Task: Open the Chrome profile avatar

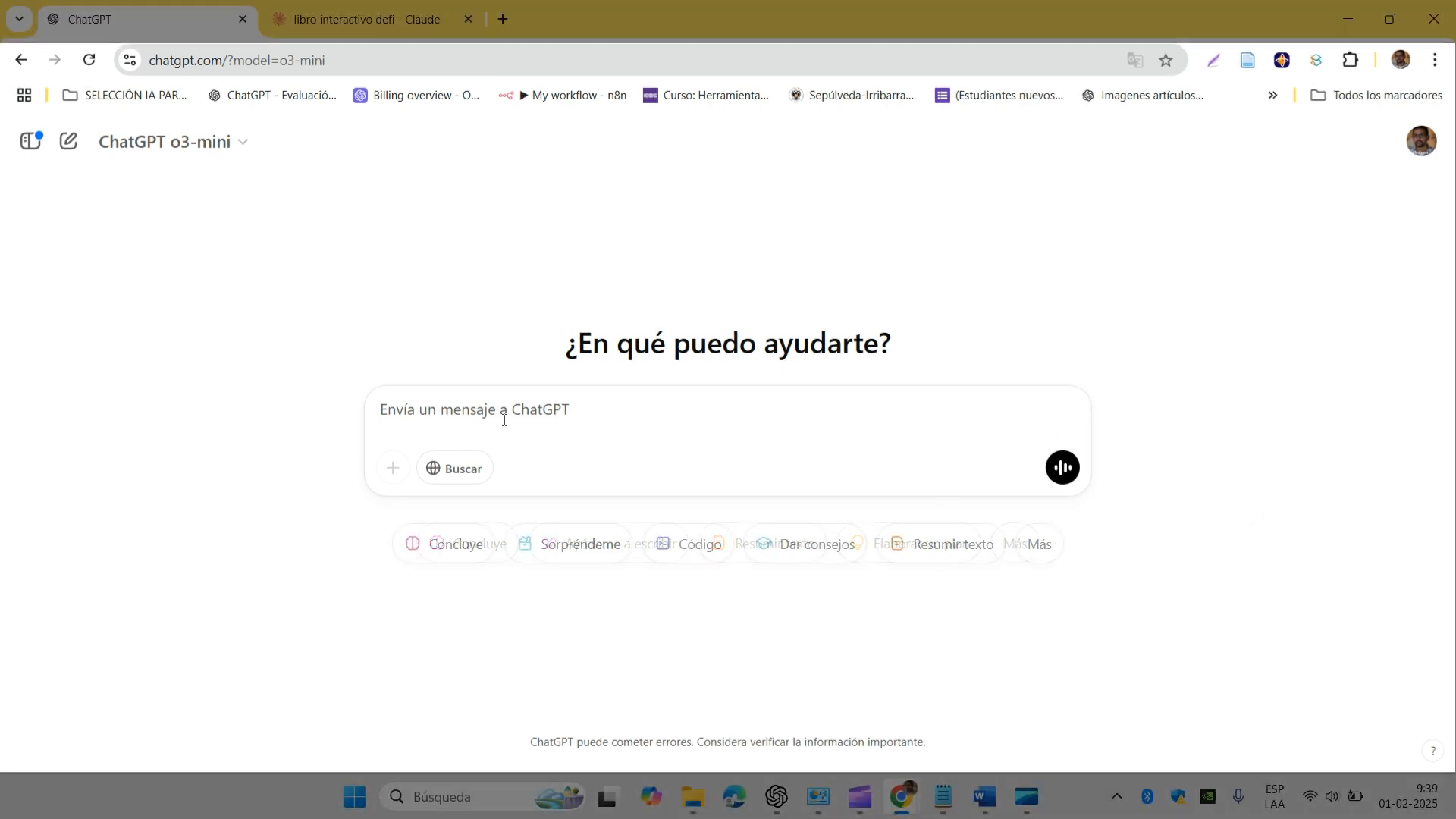Action: 1400,60
